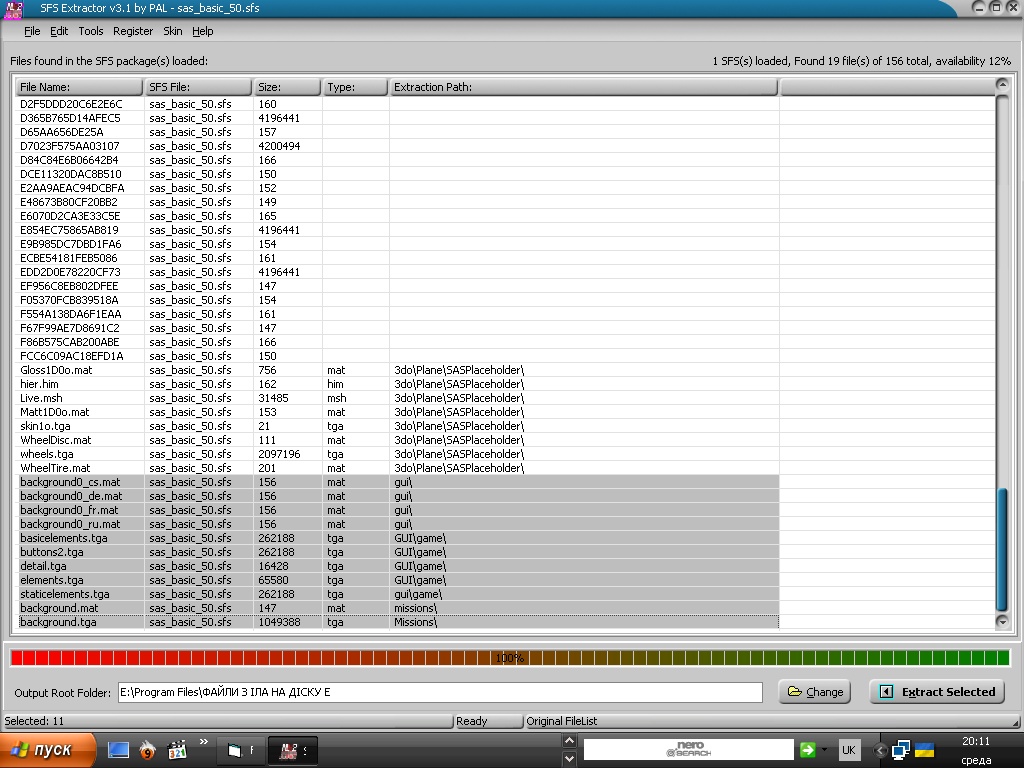Click the file list scroll-up arrow

coord(1002,84)
